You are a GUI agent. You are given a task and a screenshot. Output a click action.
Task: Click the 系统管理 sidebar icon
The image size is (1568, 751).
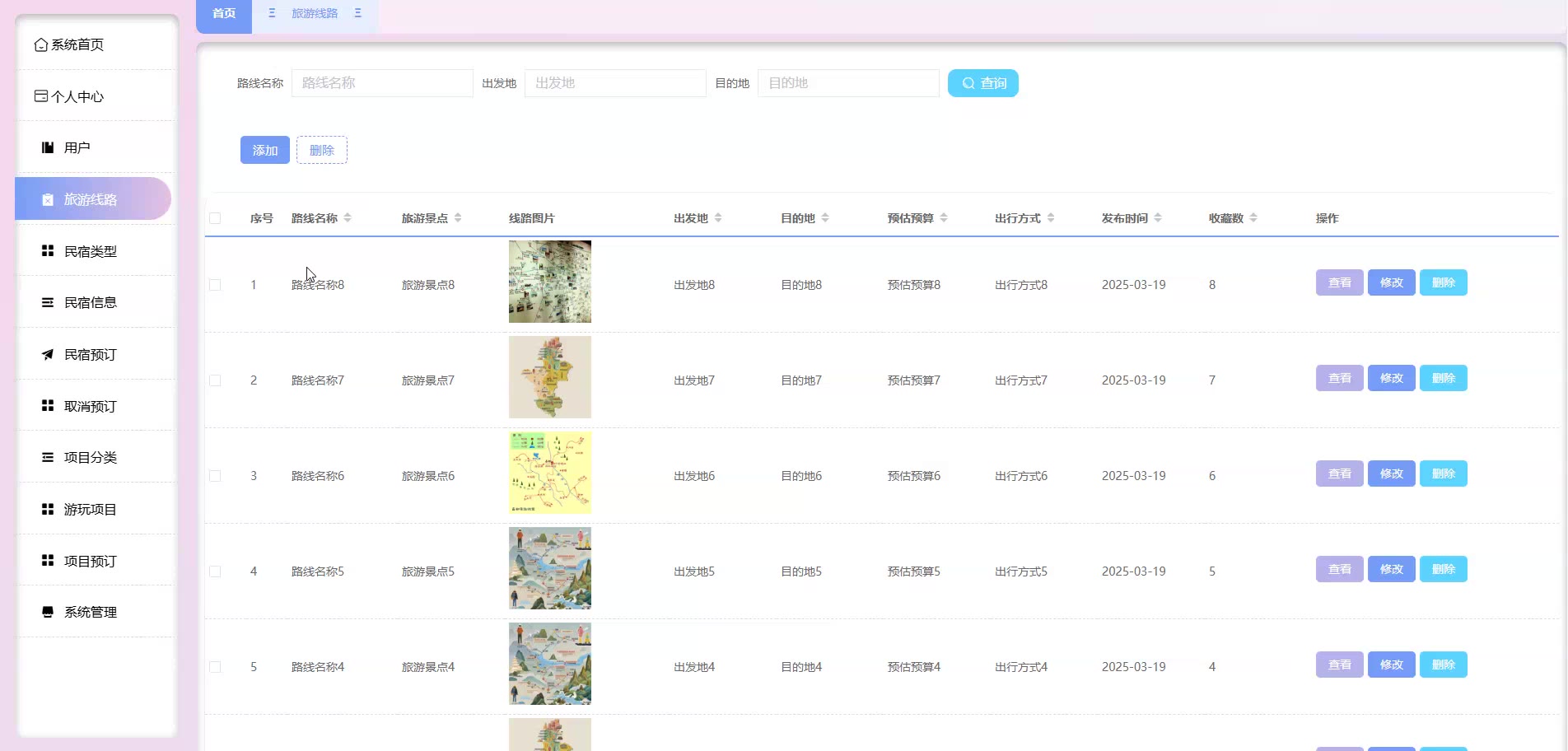(x=48, y=613)
